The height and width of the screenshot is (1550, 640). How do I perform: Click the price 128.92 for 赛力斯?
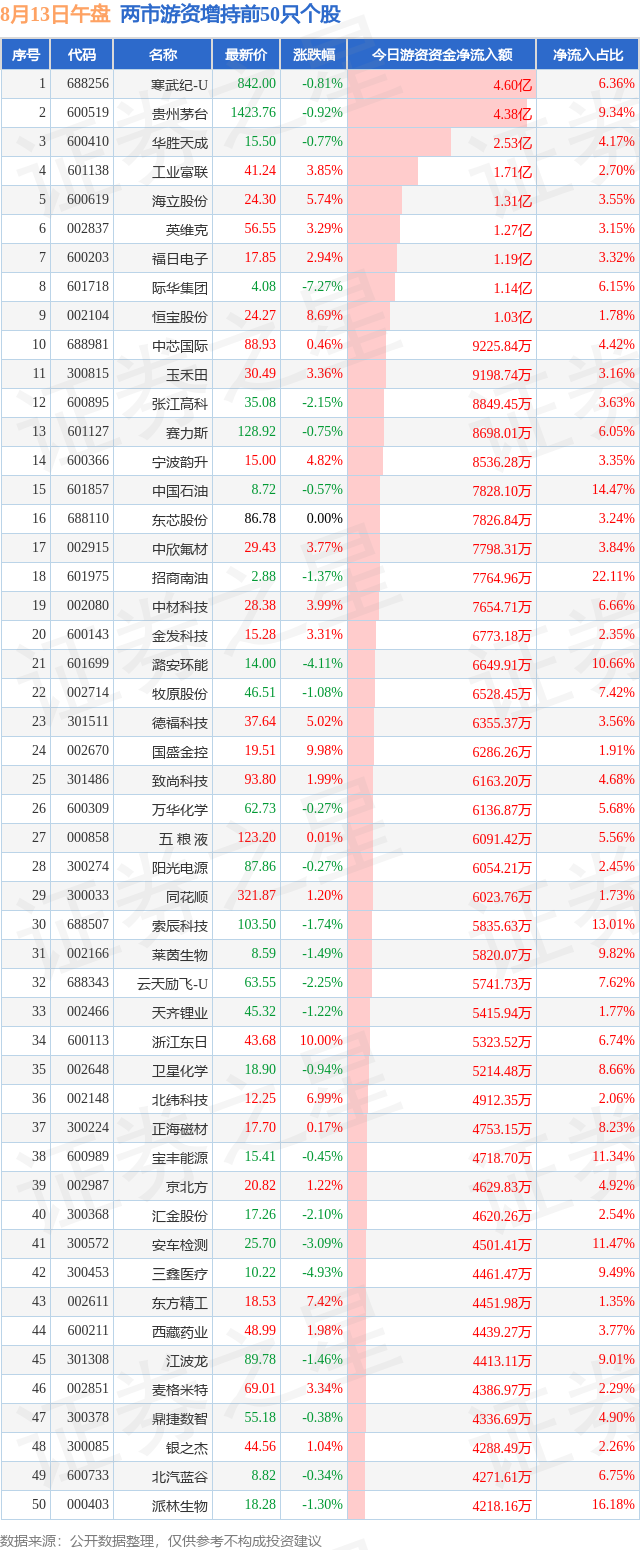pos(256,432)
